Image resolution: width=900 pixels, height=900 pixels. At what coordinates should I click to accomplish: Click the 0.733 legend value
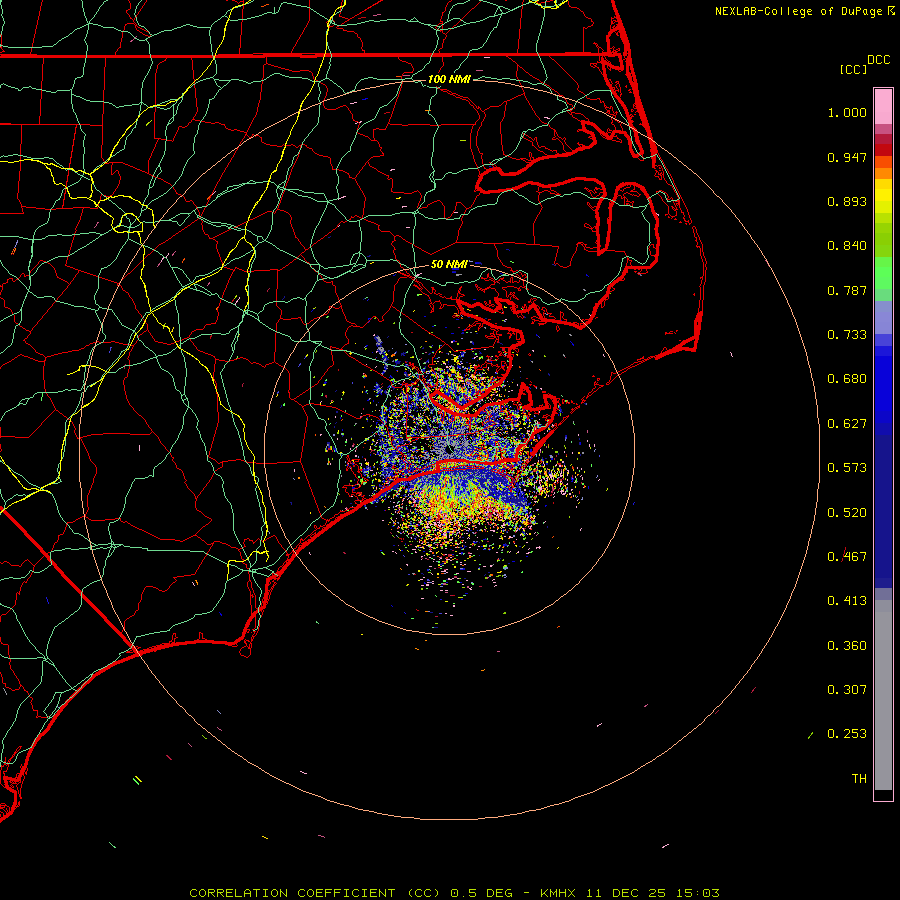pyautogui.click(x=847, y=335)
